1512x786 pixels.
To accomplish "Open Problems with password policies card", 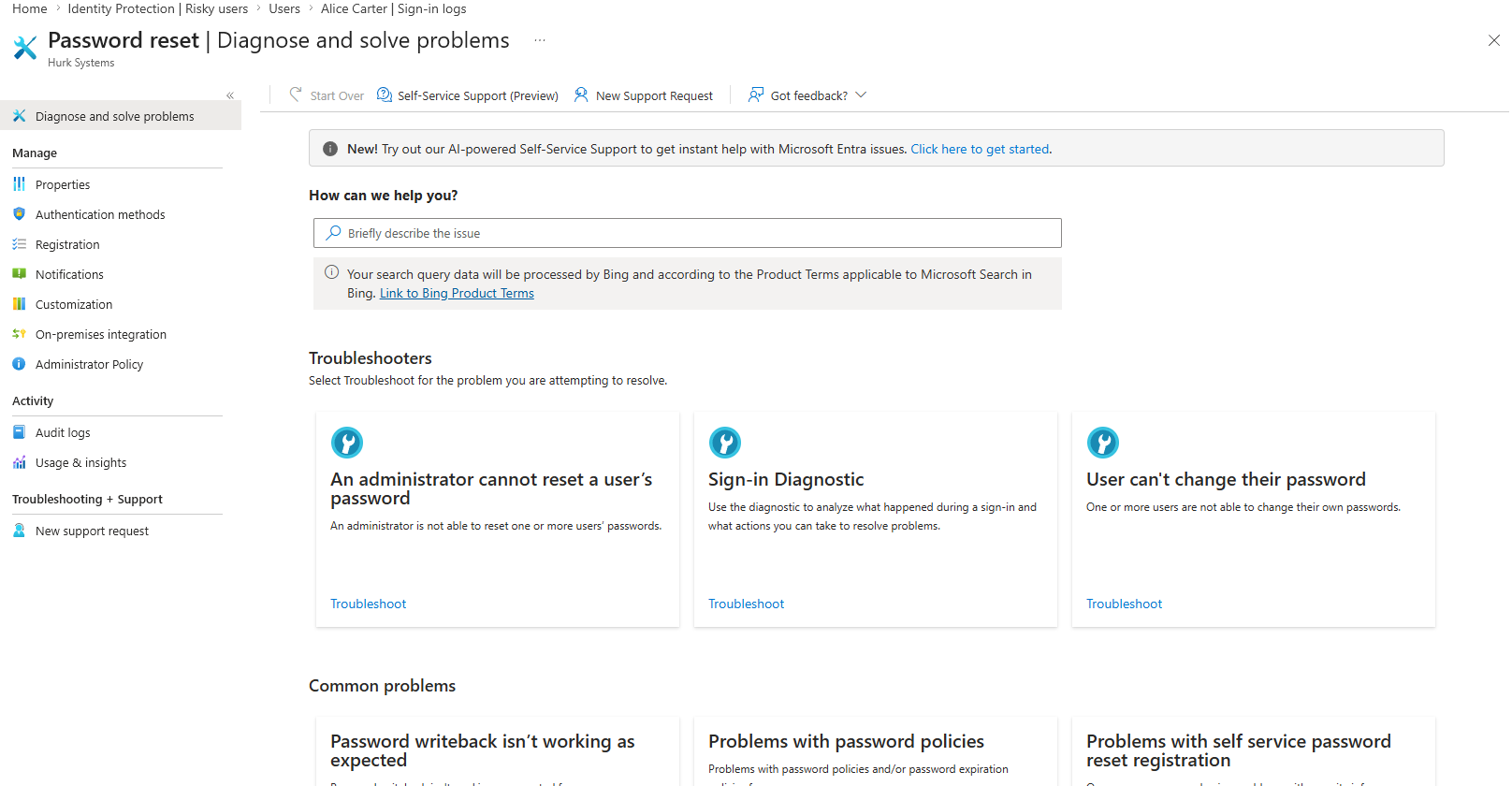I will 876,751.
